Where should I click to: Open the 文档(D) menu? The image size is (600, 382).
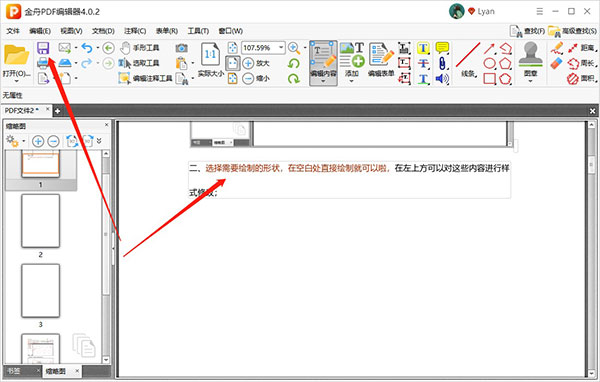pos(103,31)
